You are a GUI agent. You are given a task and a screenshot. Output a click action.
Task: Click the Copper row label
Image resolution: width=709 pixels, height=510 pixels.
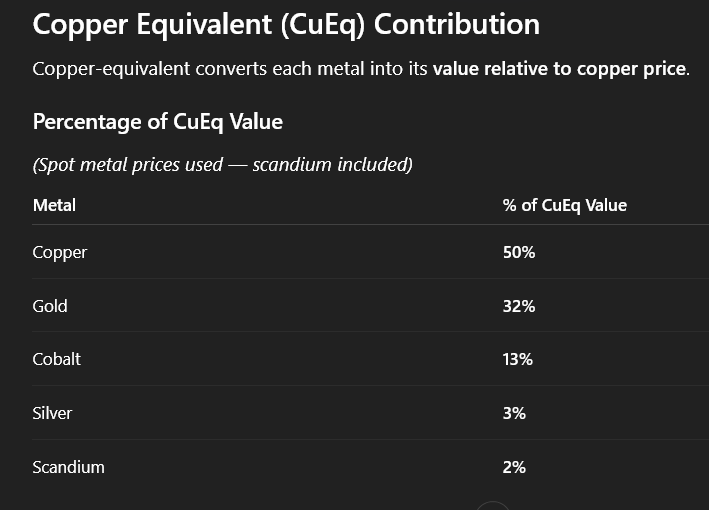[x=60, y=252]
